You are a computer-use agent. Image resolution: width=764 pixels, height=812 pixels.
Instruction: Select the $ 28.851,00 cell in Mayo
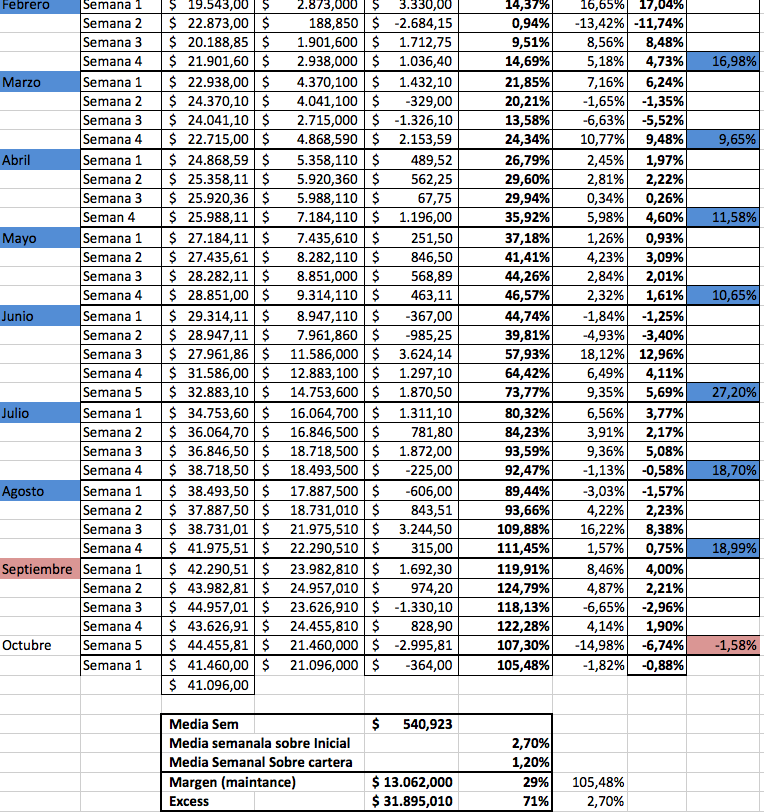pyautogui.click(x=208, y=295)
